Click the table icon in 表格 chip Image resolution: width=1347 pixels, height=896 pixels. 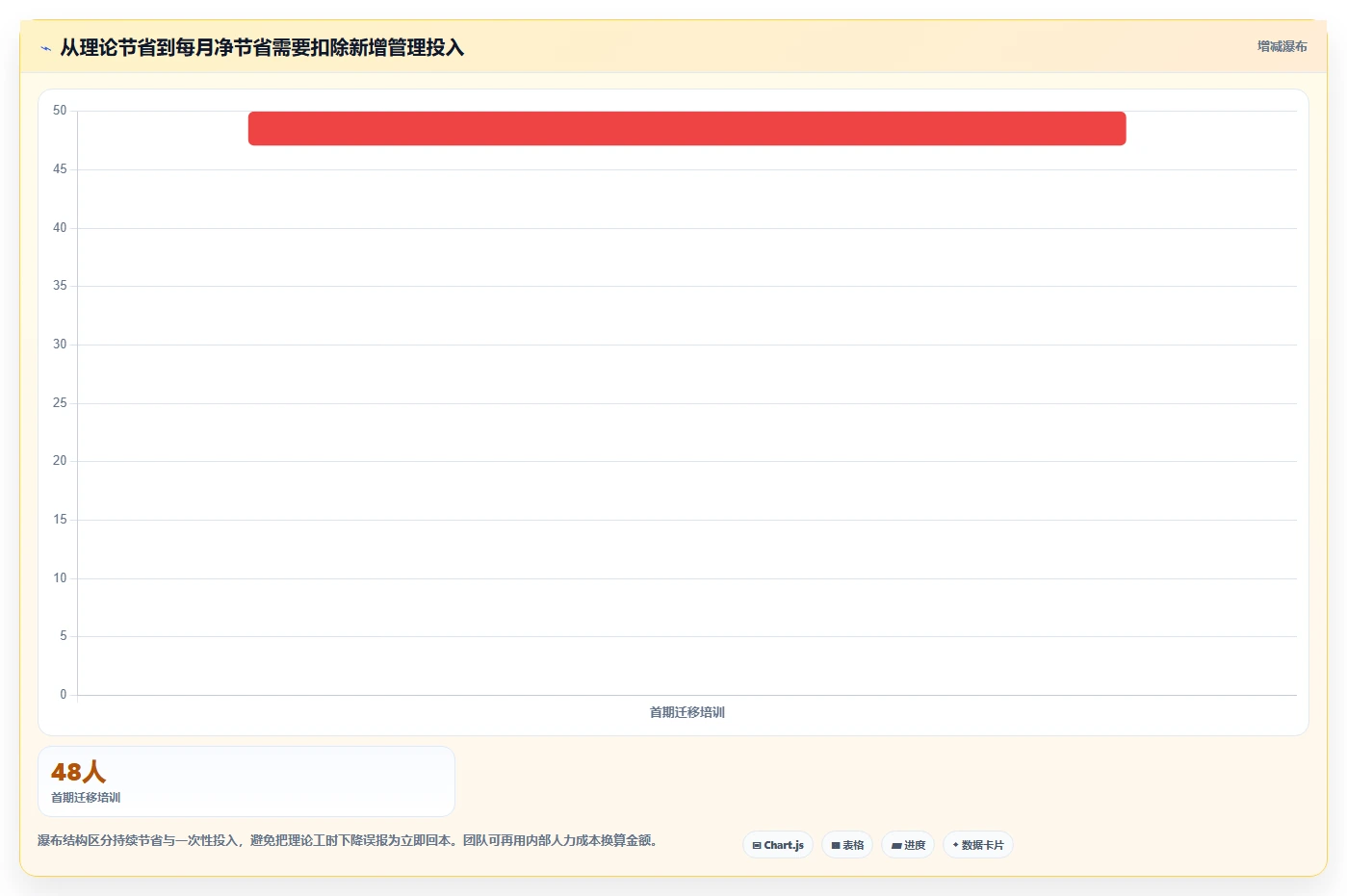coord(836,845)
